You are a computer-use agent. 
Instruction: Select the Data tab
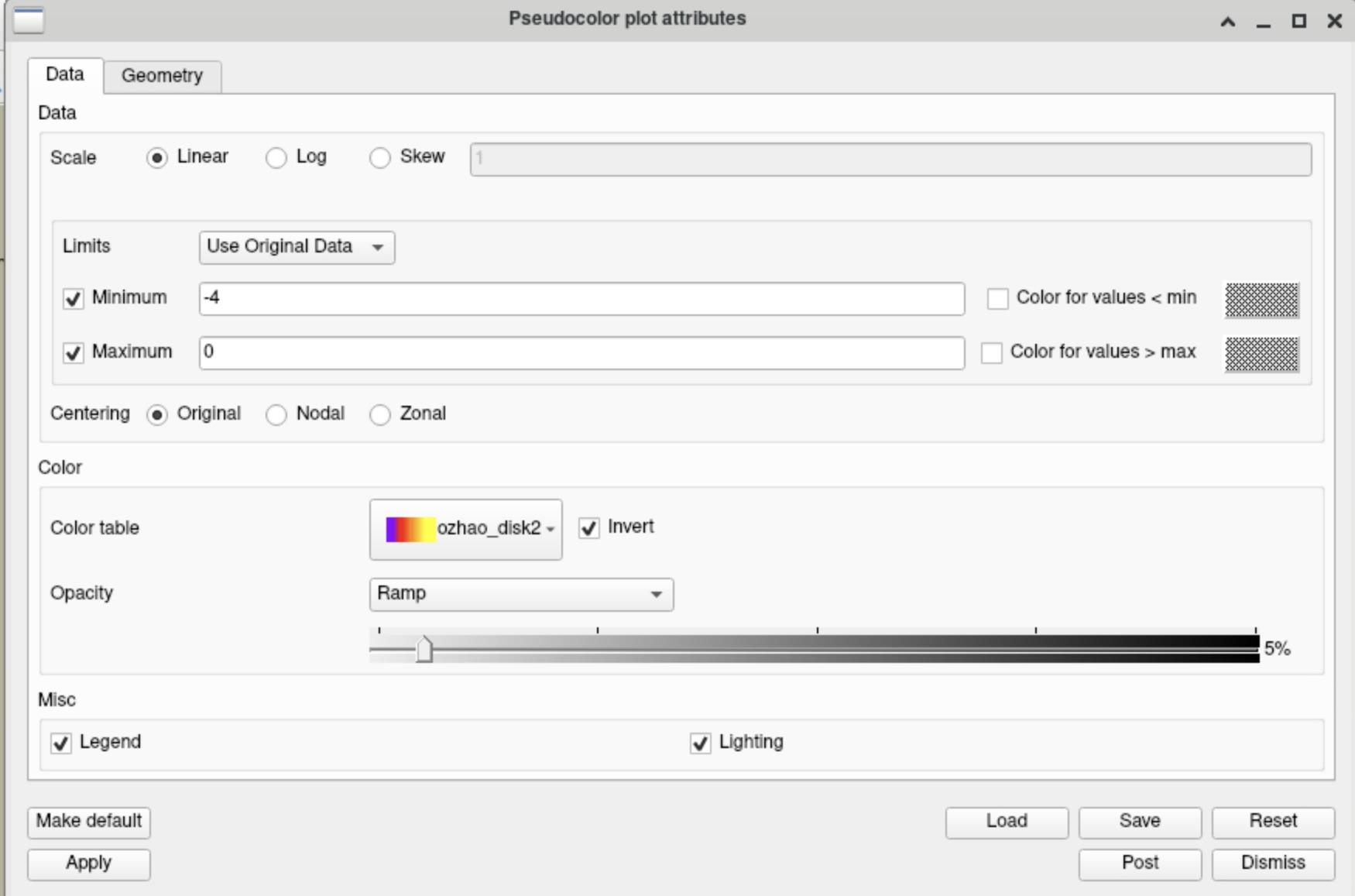[x=65, y=74]
